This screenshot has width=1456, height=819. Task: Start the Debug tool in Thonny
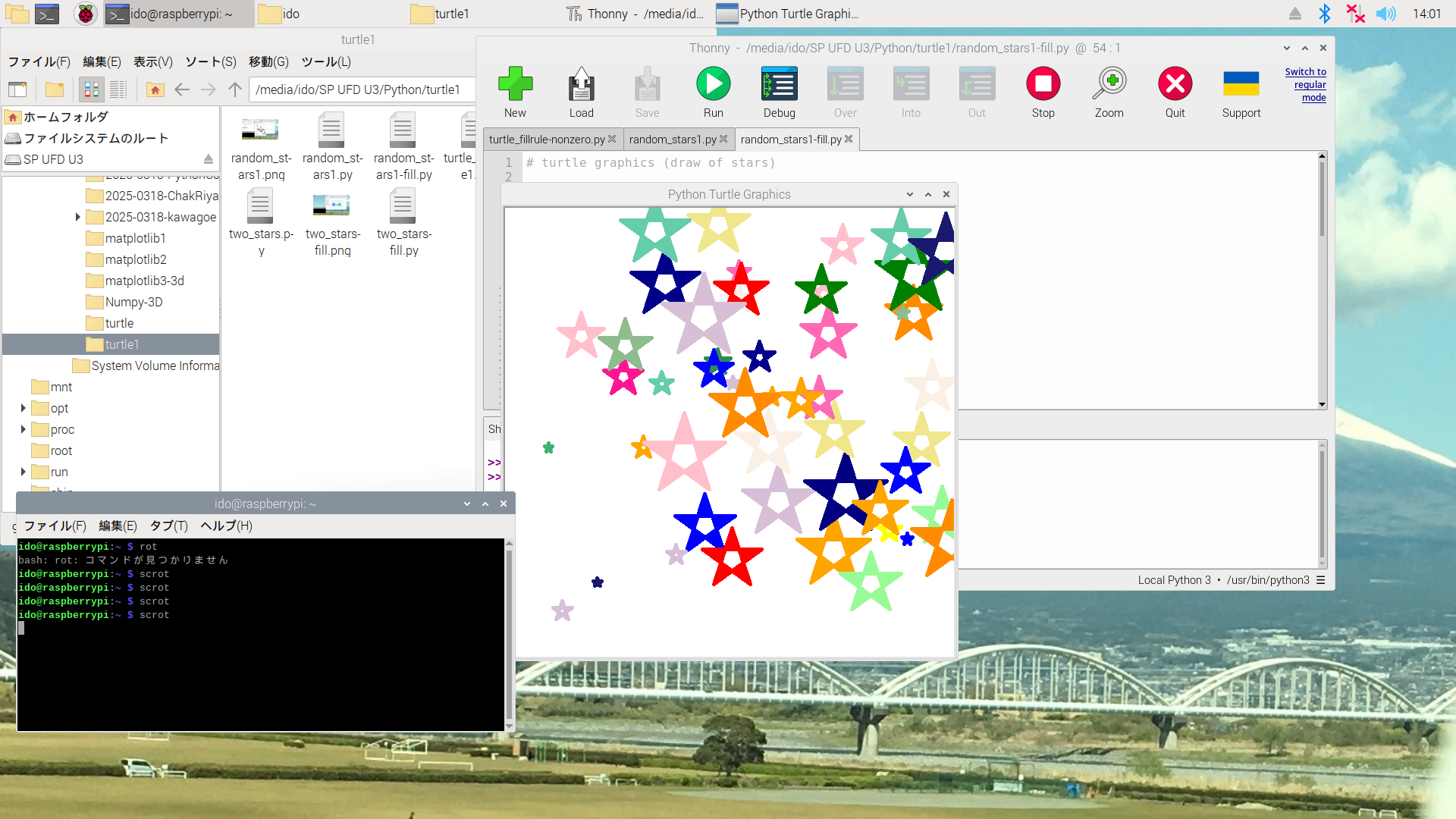click(x=779, y=84)
